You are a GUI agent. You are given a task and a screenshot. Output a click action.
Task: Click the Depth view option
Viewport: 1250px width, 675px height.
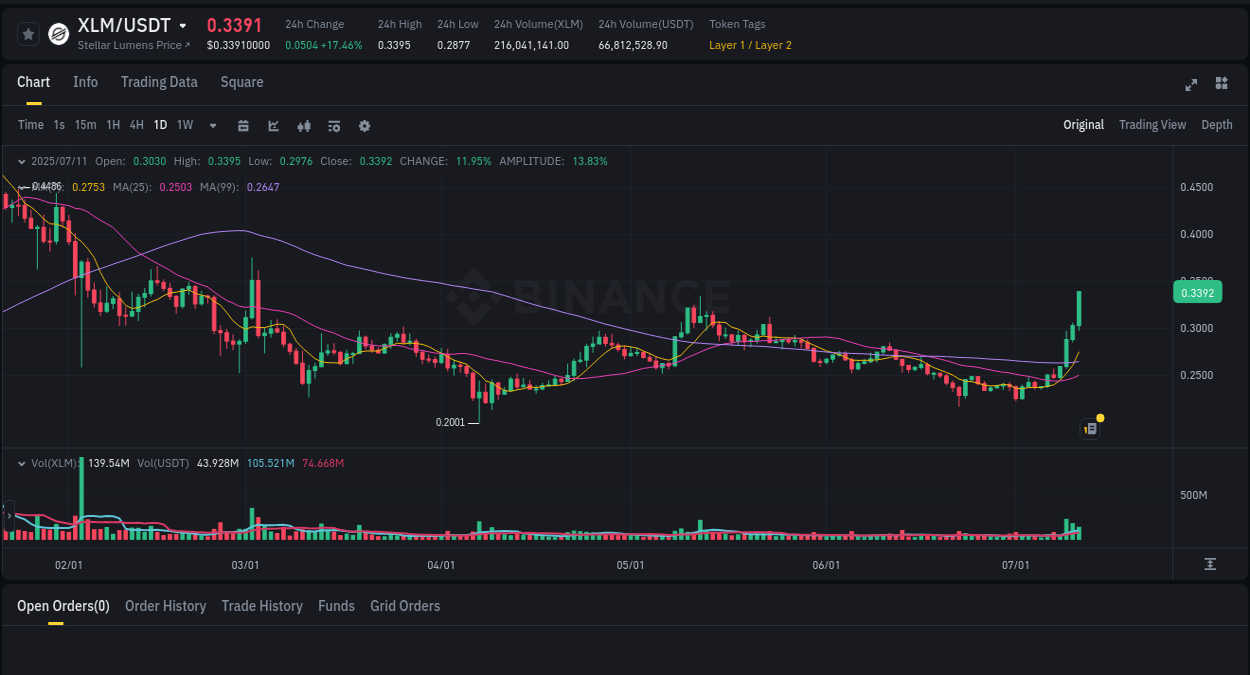click(x=1216, y=125)
